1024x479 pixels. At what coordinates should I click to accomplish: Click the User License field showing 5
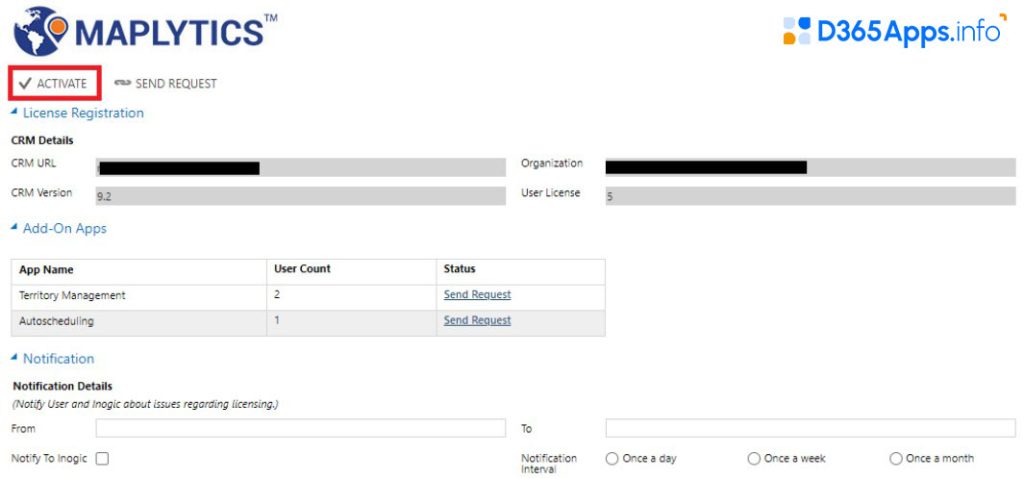tap(810, 196)
